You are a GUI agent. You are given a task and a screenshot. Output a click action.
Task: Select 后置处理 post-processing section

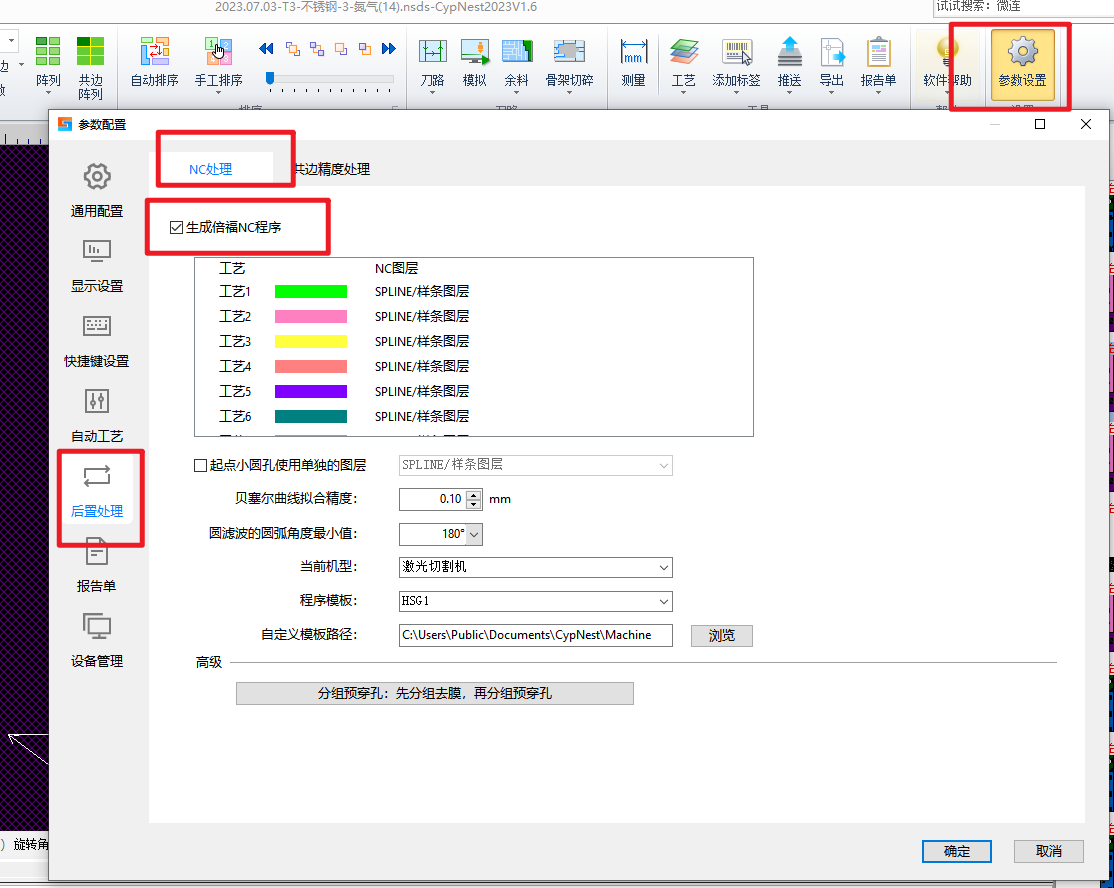click(x=97, y=491)
